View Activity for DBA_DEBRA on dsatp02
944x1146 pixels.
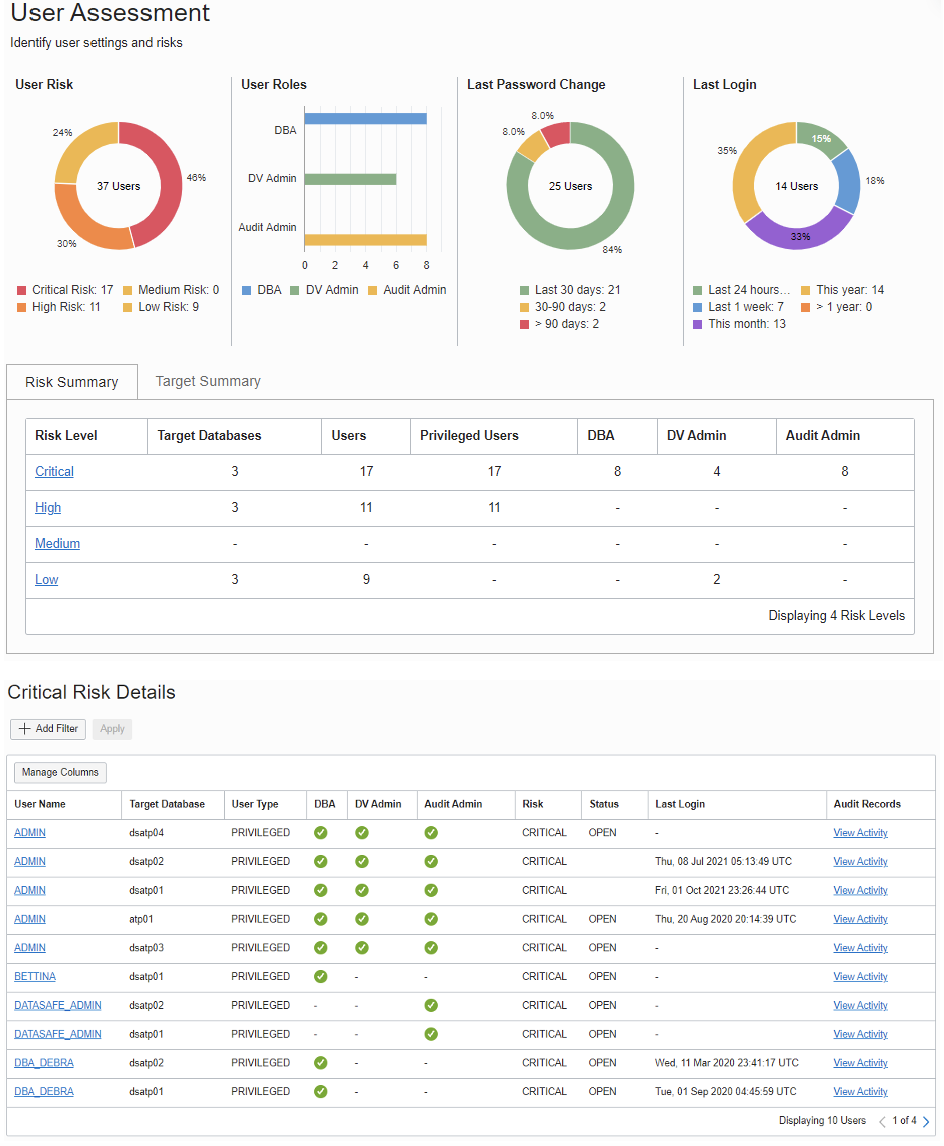click(x=861, y=1063)
